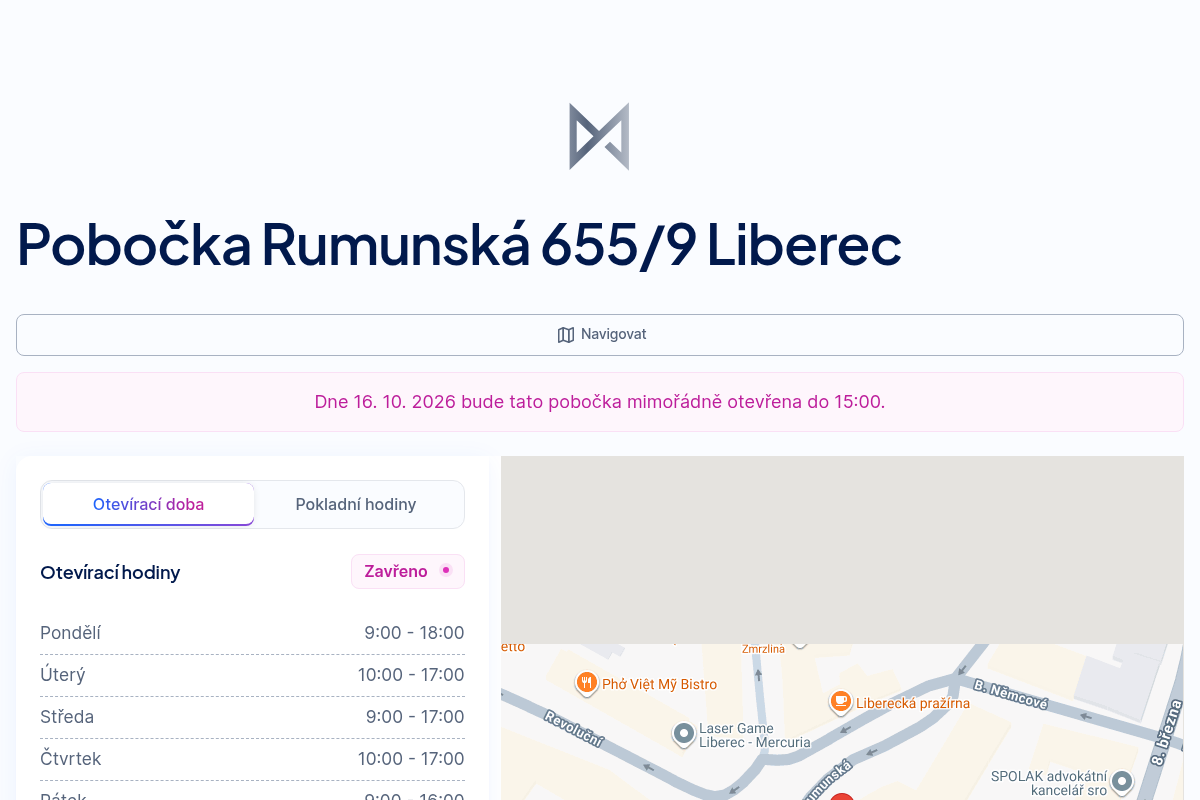
Task: Click the Čtvrtek day label
Action: coord(71,759)
